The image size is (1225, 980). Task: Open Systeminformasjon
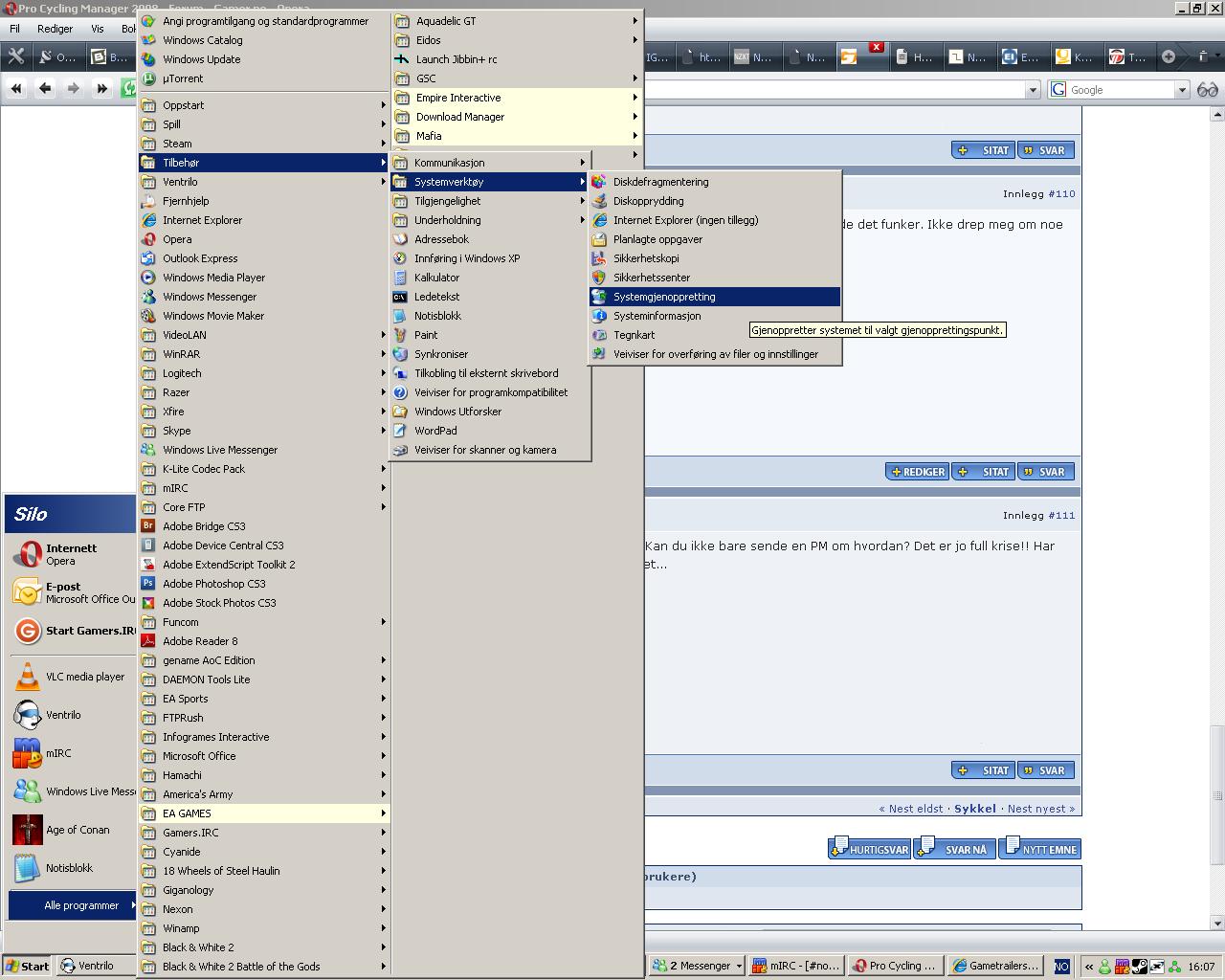(715, 316)
